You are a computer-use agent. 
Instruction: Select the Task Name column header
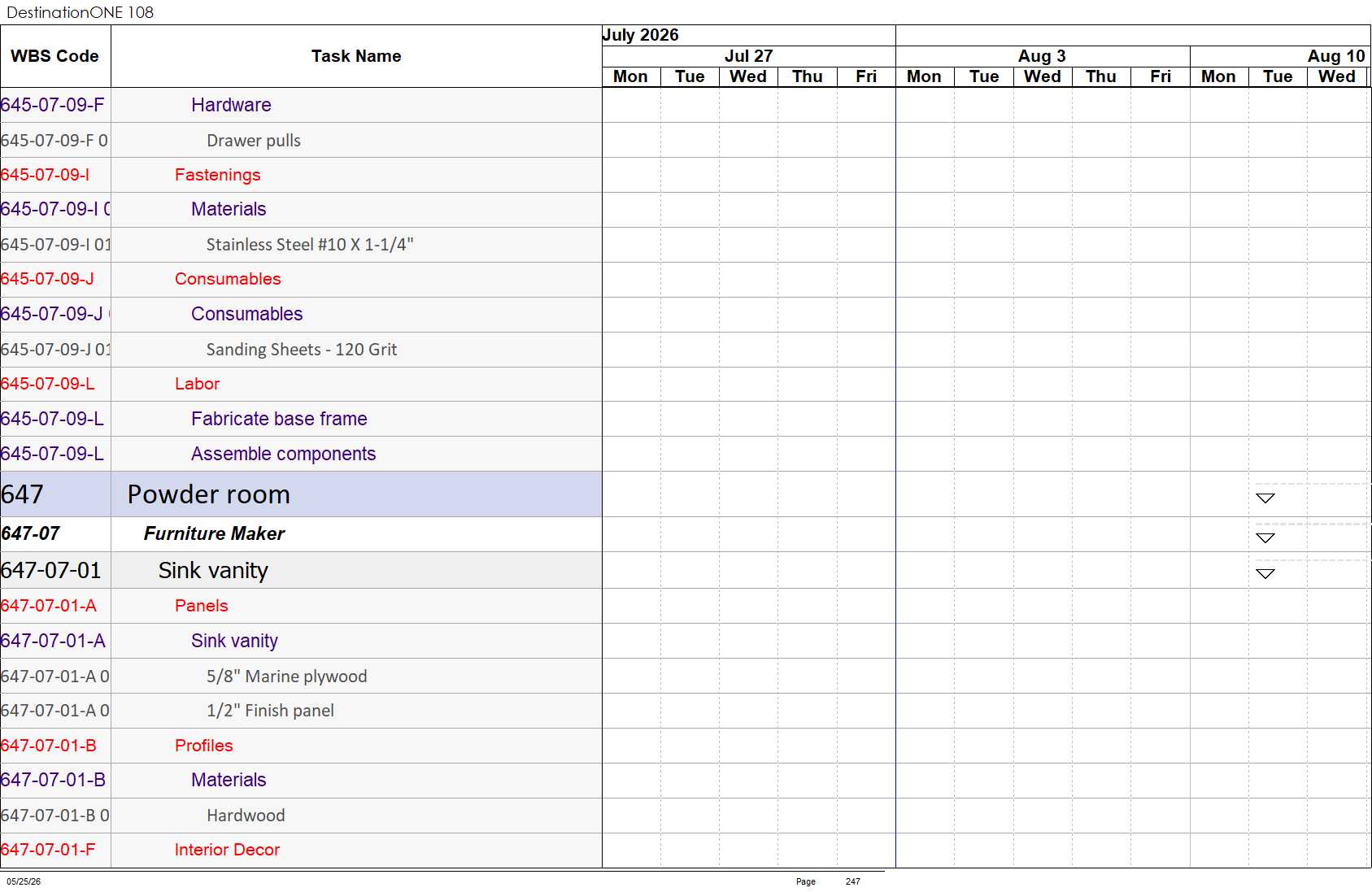tap(356, 56)
